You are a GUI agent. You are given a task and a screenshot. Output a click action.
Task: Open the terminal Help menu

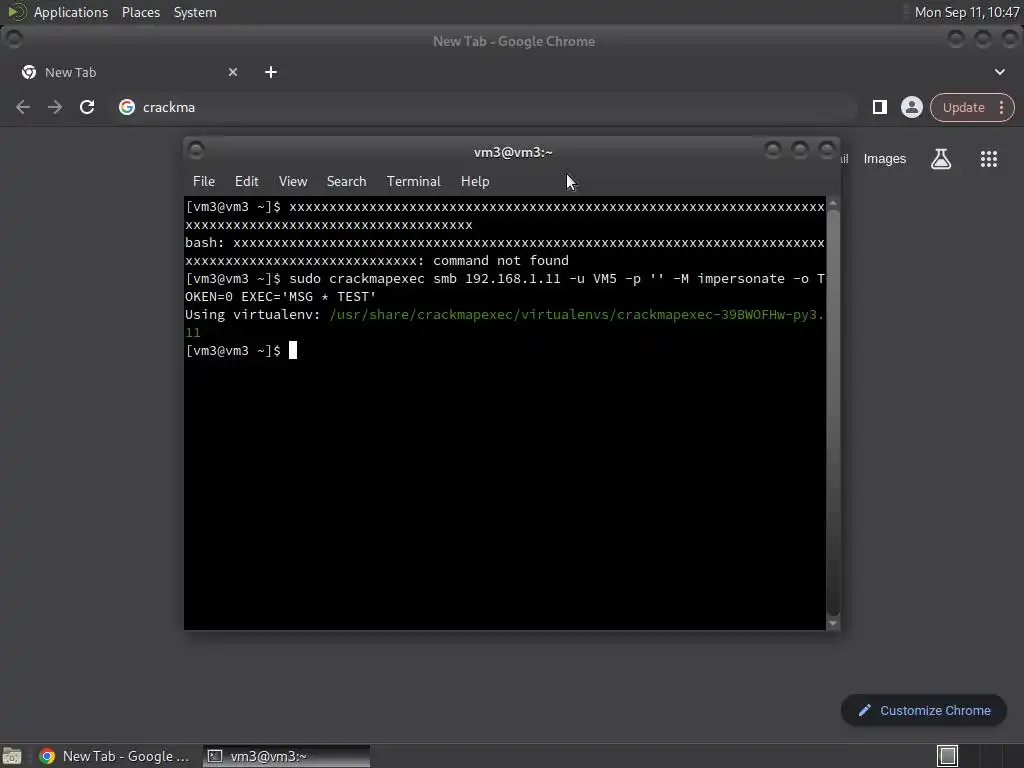tap(475, 182)
